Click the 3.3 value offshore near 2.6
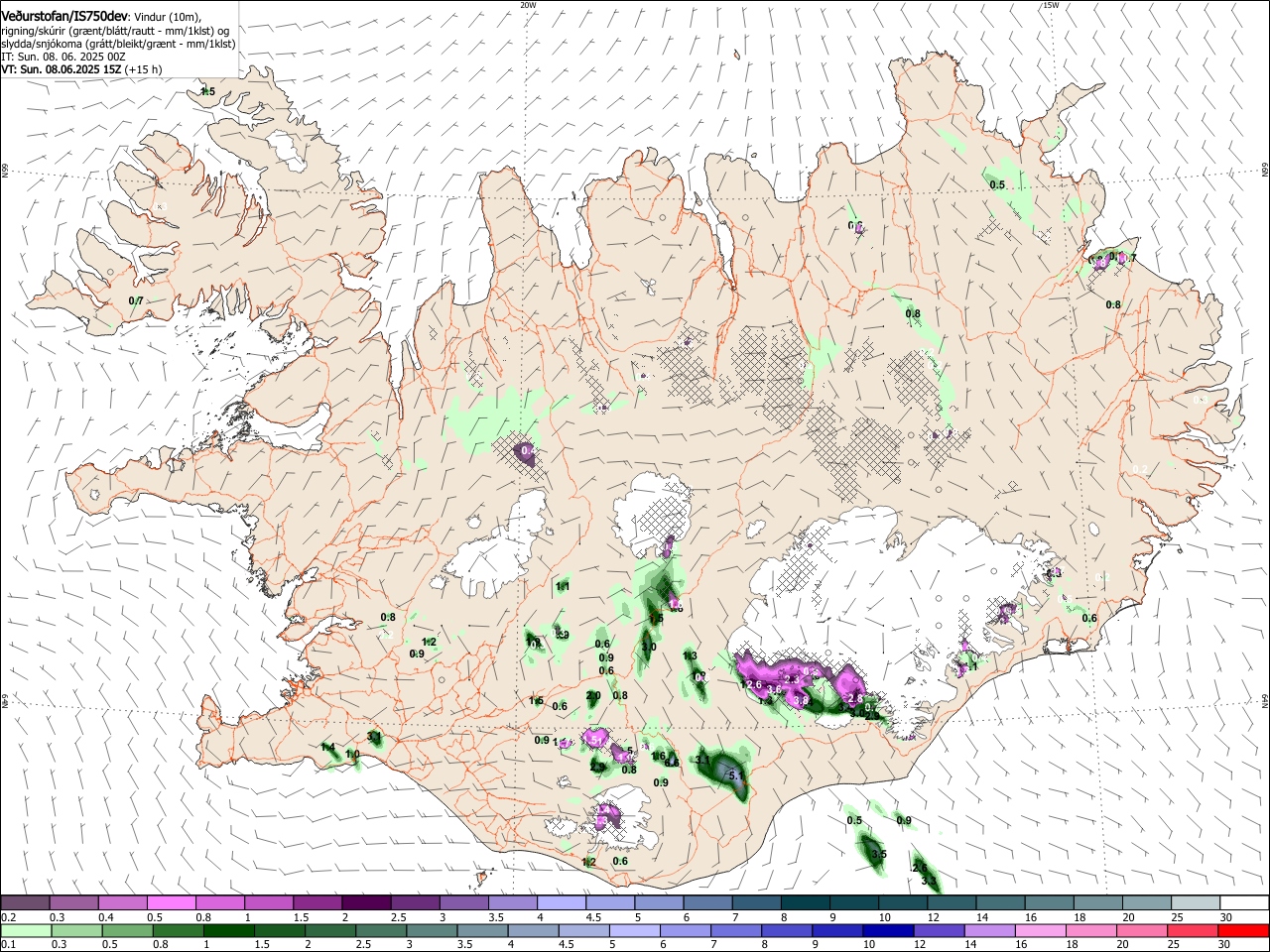1270x952 pixels. (929, 881)
